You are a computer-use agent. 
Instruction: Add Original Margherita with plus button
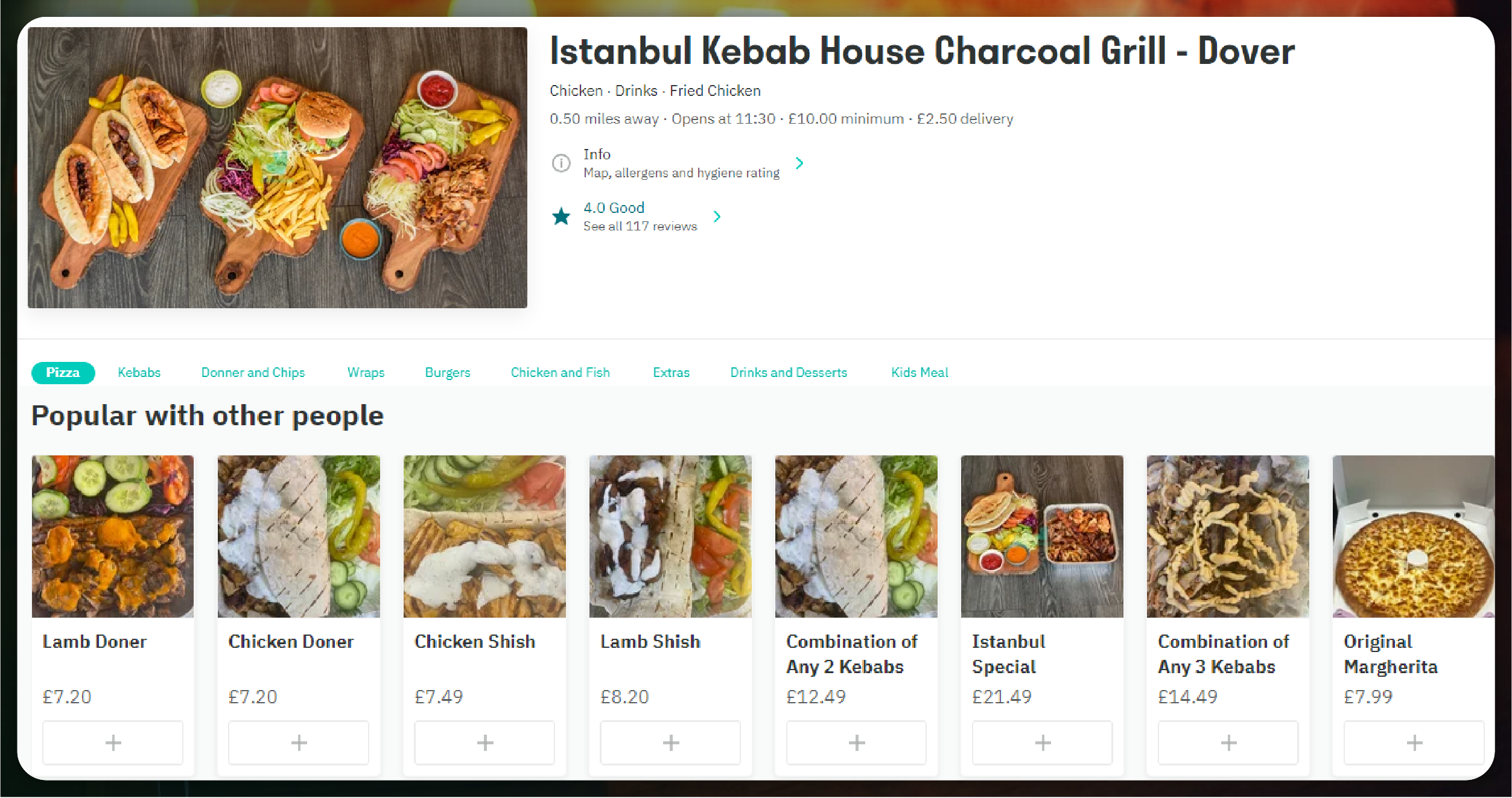point(1414,743)
